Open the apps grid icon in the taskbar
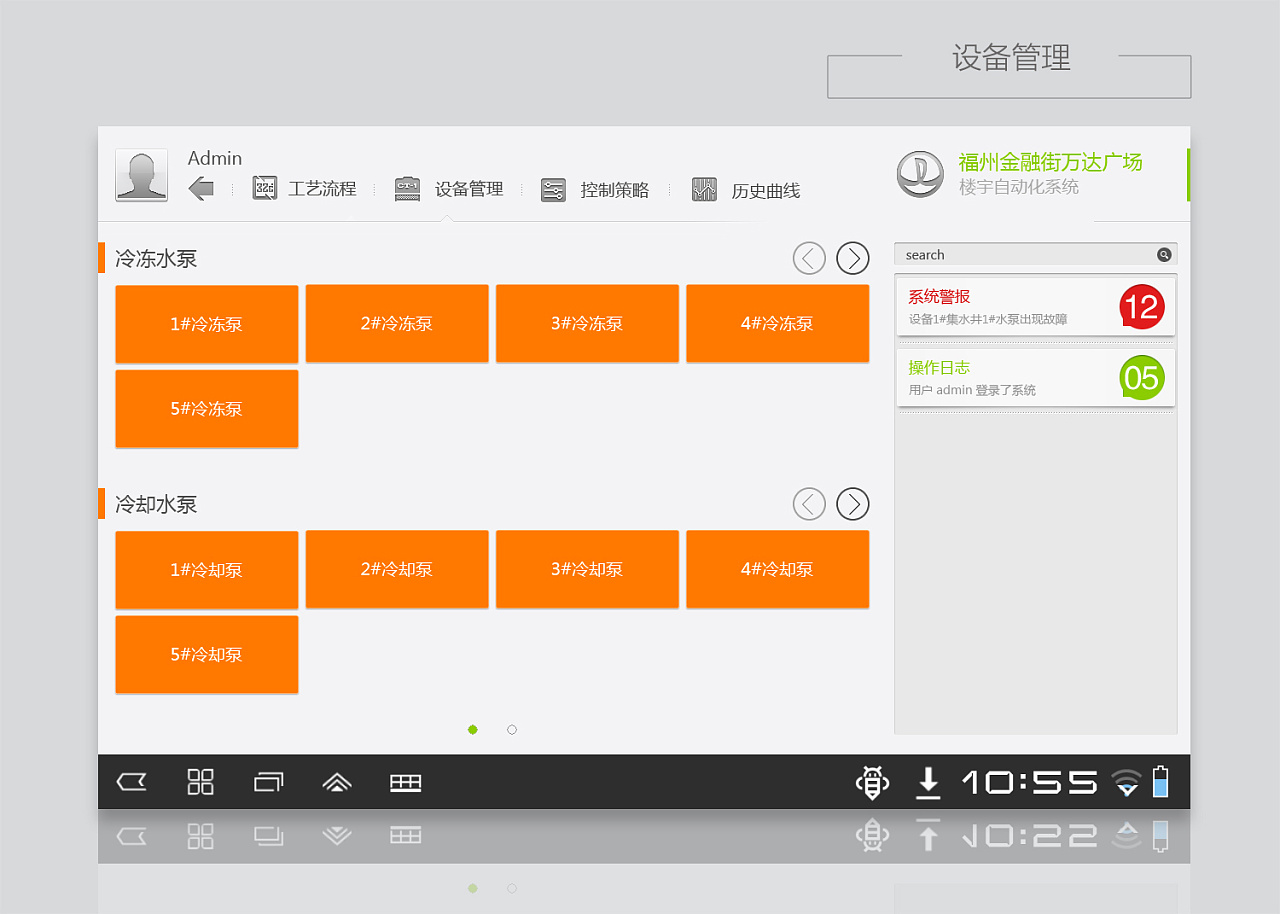Screen dimensions: 1280x914 (x=200, y=782)
